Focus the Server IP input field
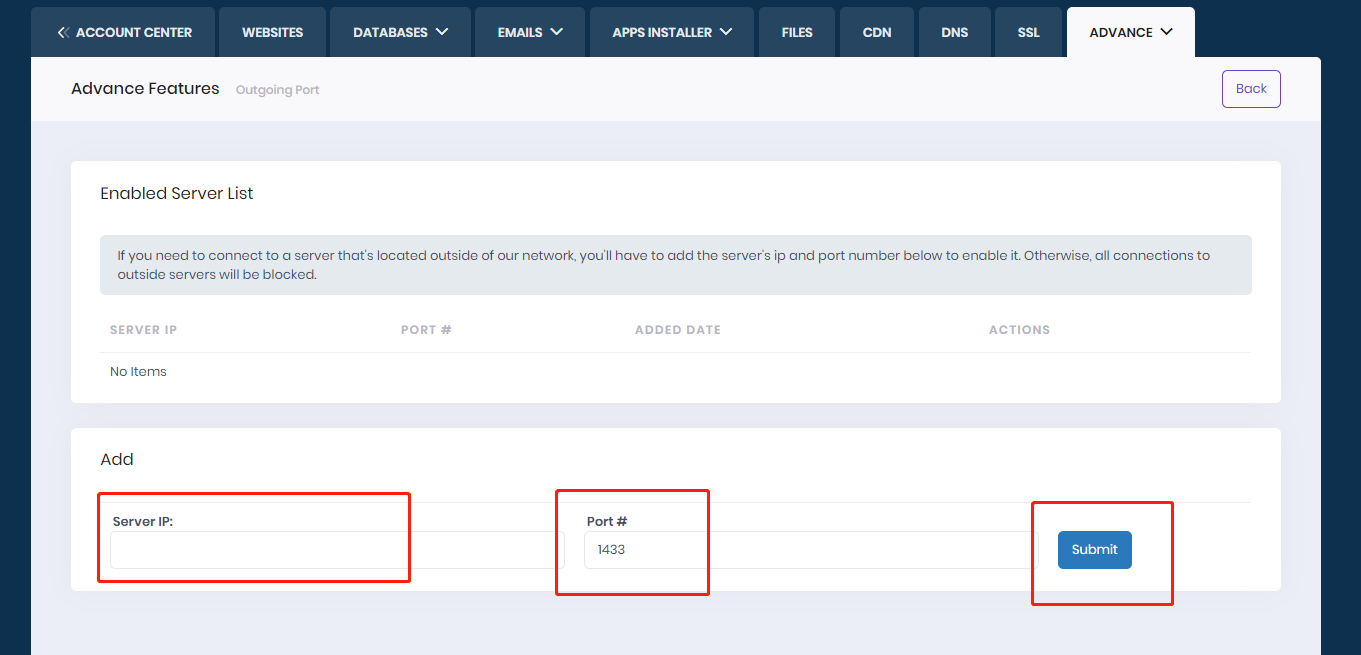Screen dimensions: 1361x655 [337, 550]
